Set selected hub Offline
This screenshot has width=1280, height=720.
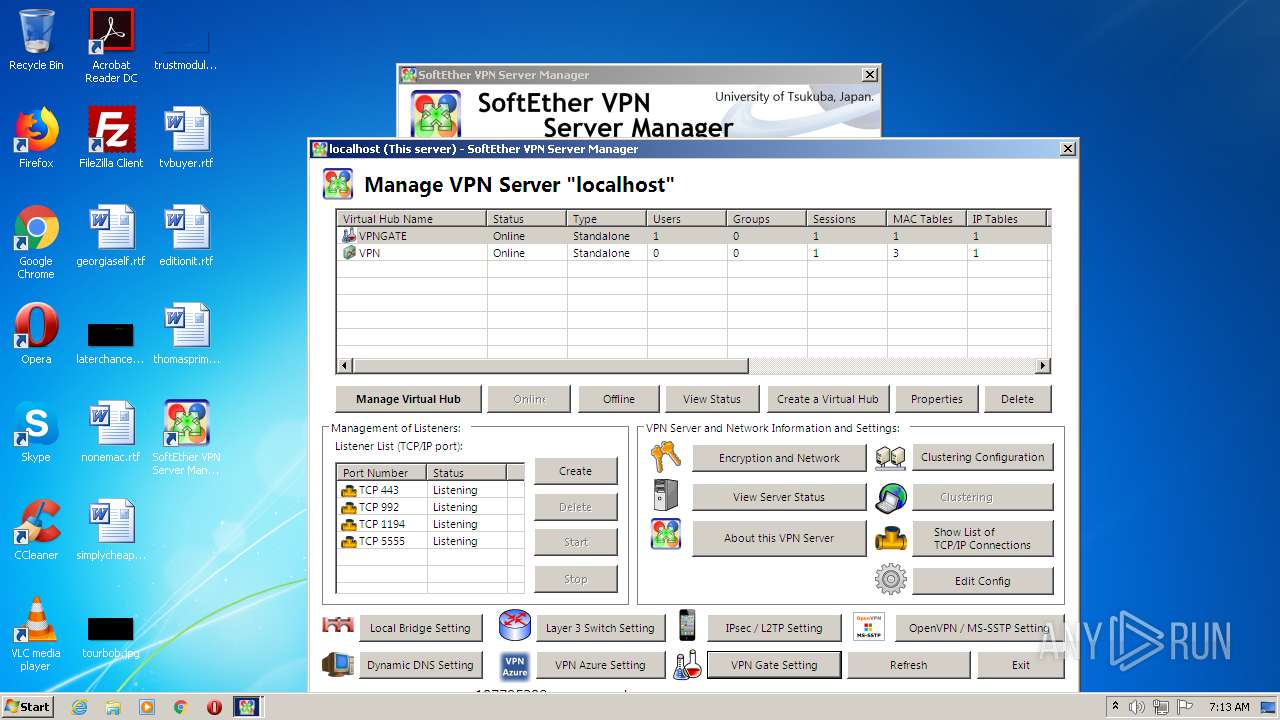(619, 399)
